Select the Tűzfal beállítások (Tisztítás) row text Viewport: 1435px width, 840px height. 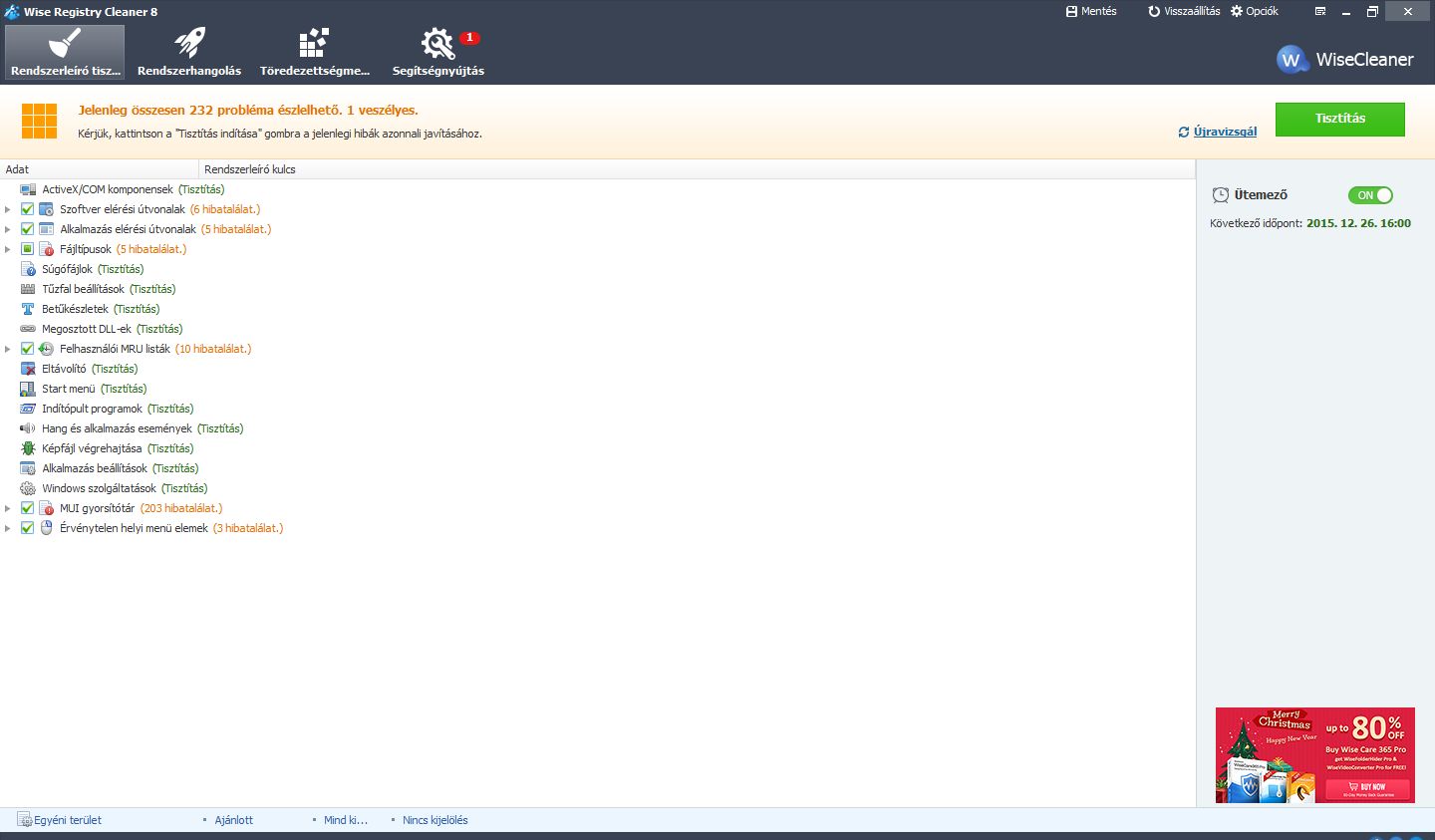pyautogui.click(x=109, y=289)
